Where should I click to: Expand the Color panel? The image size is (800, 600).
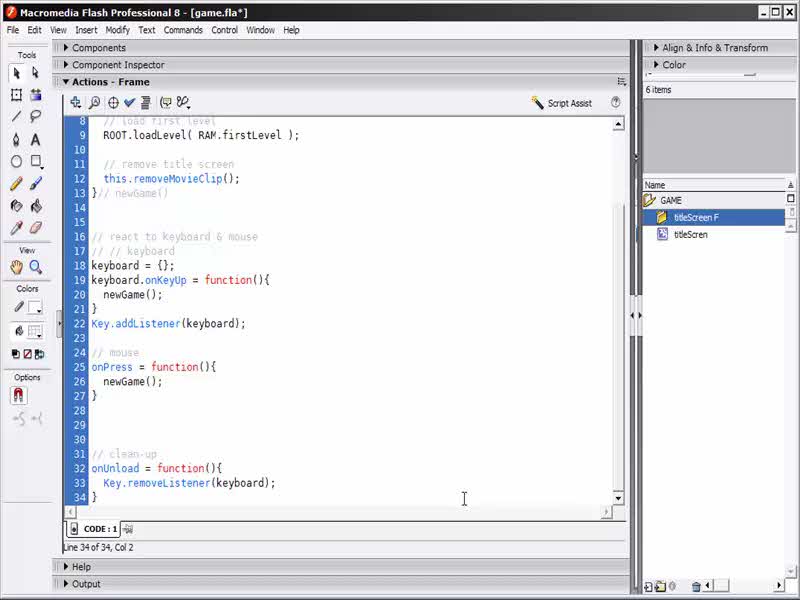(x=673, y=65)
